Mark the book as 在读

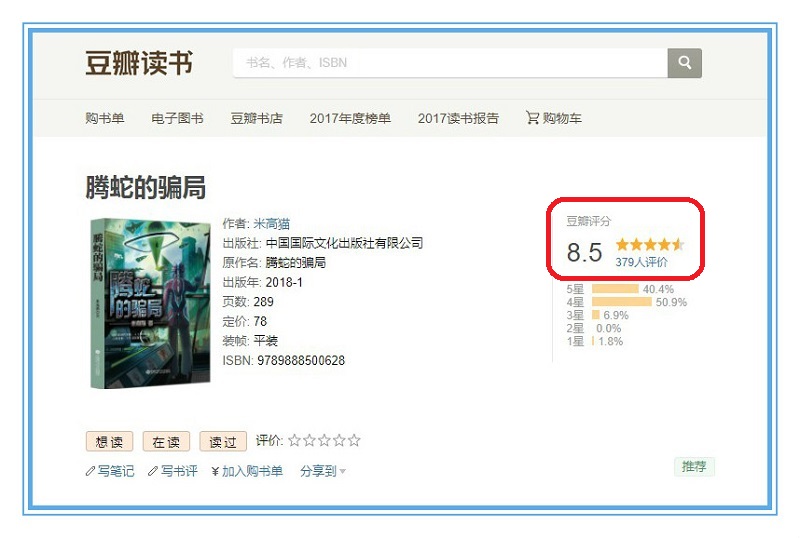tap(166, 442)
